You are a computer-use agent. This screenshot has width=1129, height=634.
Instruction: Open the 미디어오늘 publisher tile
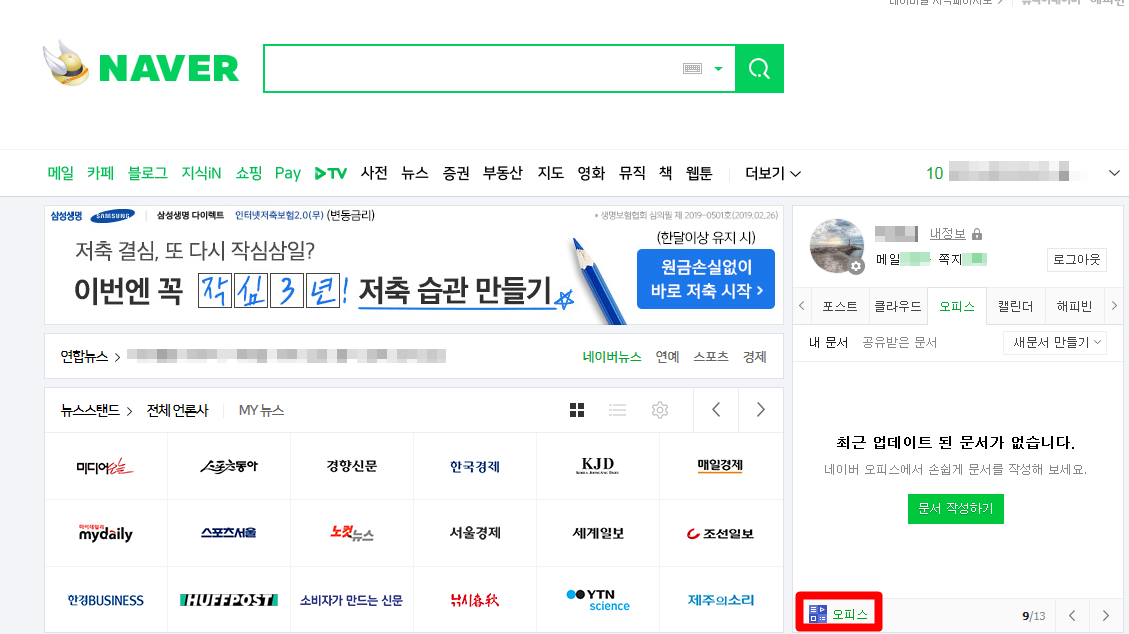[106, 466]
